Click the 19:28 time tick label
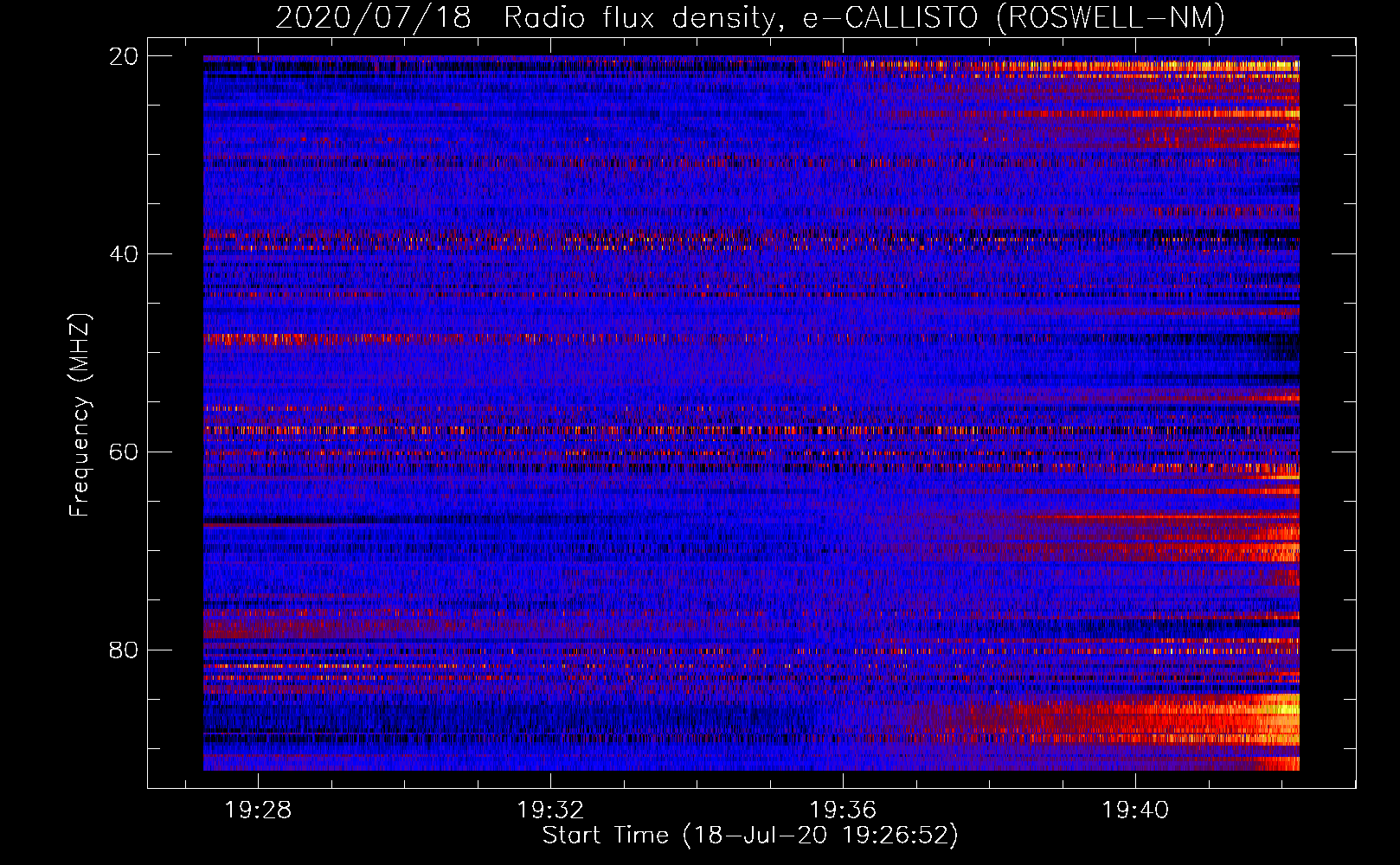Viewport: 1400px width, 865px height. tap(258, 811)
